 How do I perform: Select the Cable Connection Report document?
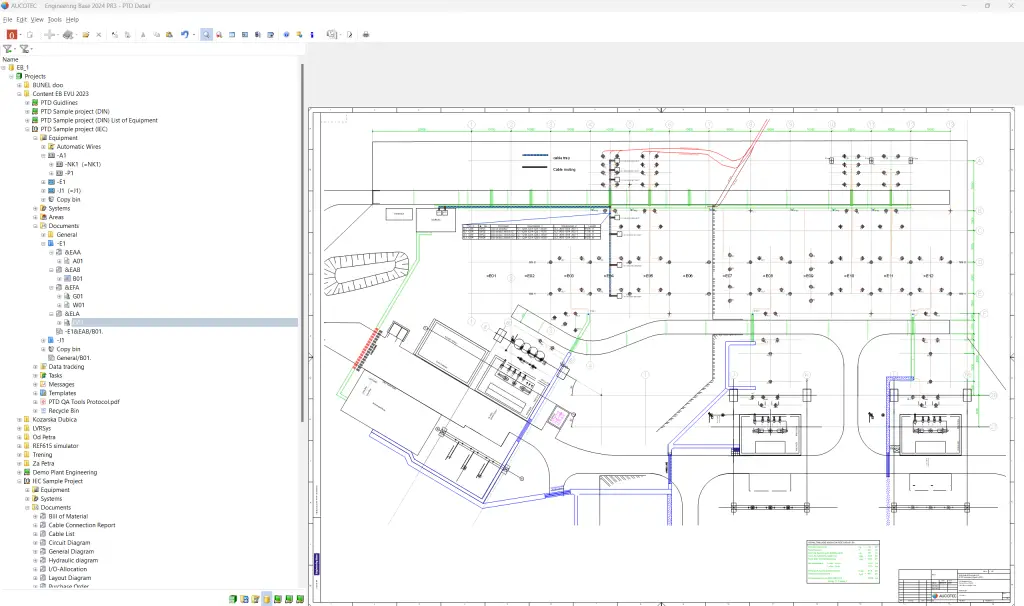[x=82, y=525]
